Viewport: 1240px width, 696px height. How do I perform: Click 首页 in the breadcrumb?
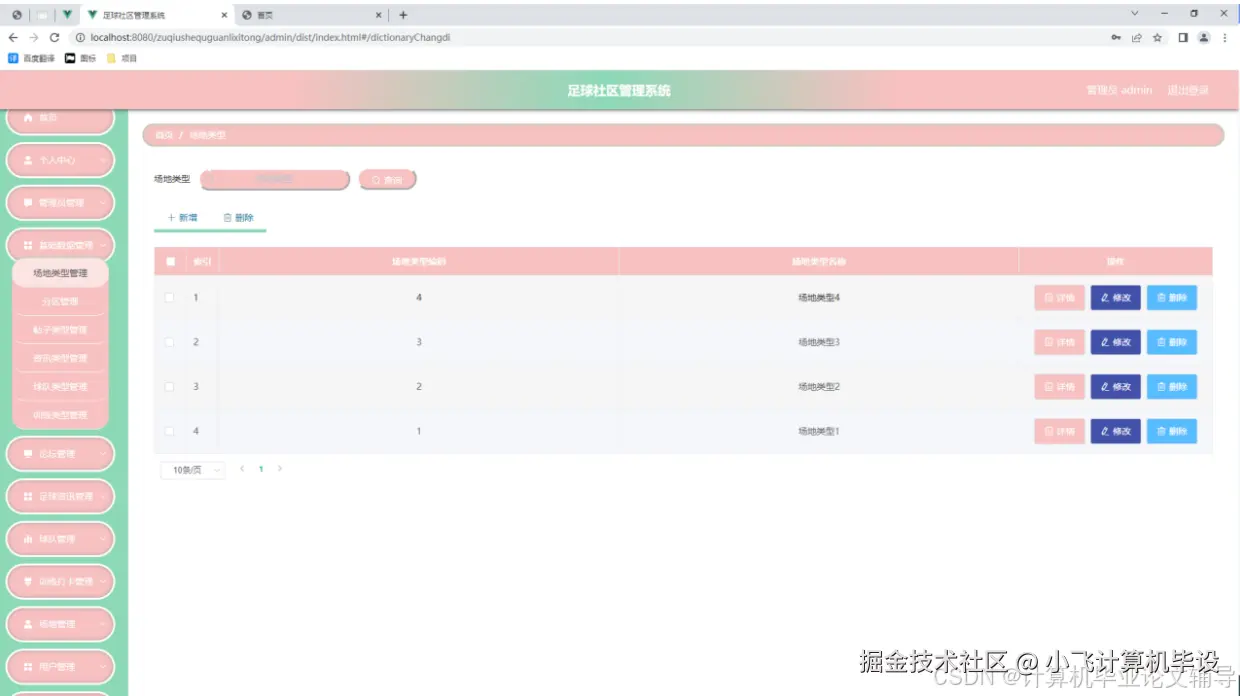pos(164,135)
